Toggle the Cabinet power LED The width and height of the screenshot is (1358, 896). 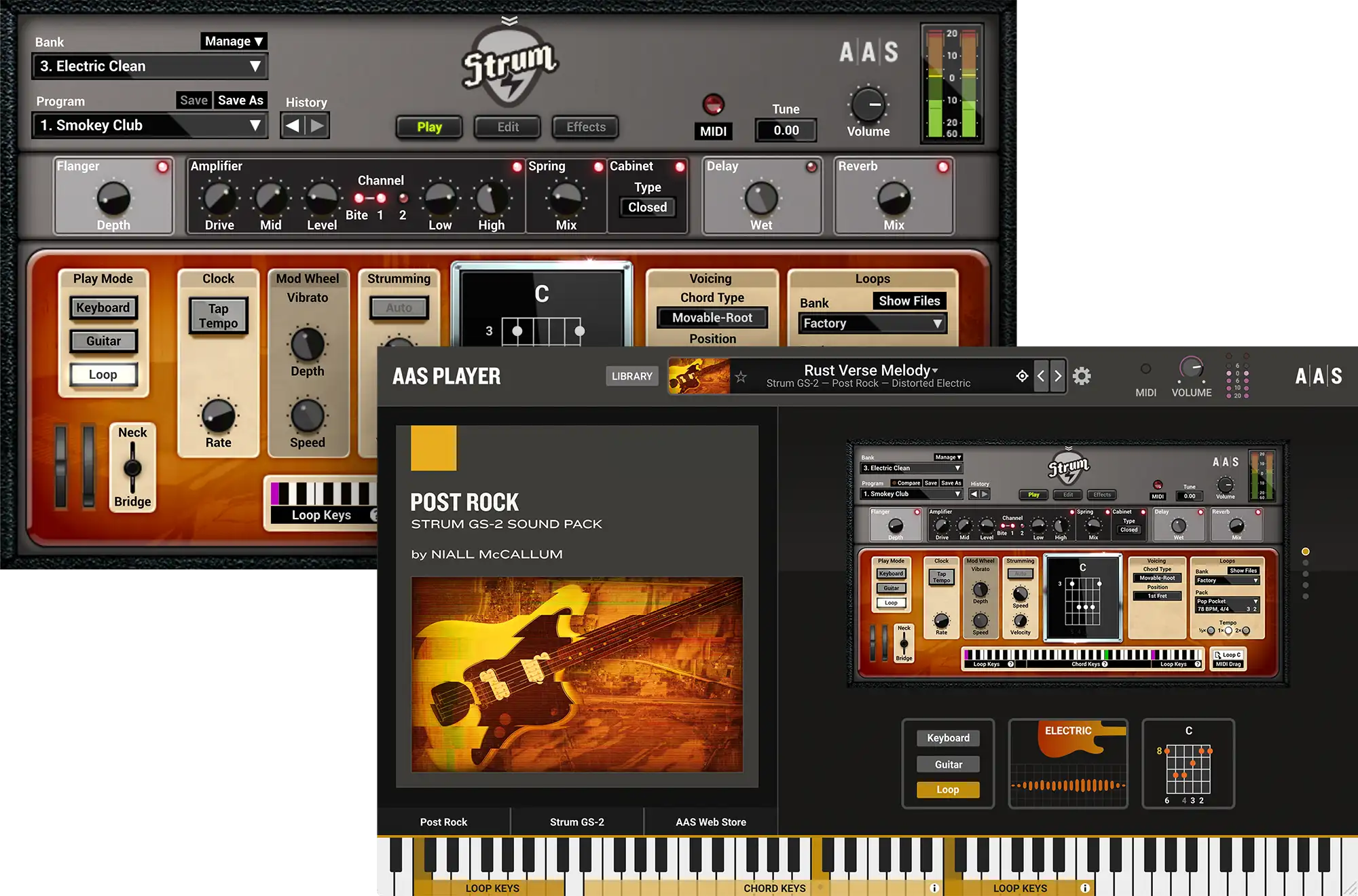(x=680, y=167)
